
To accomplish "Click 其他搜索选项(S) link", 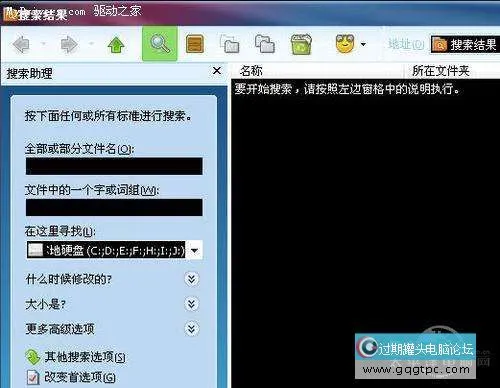I will coord(85,357).
